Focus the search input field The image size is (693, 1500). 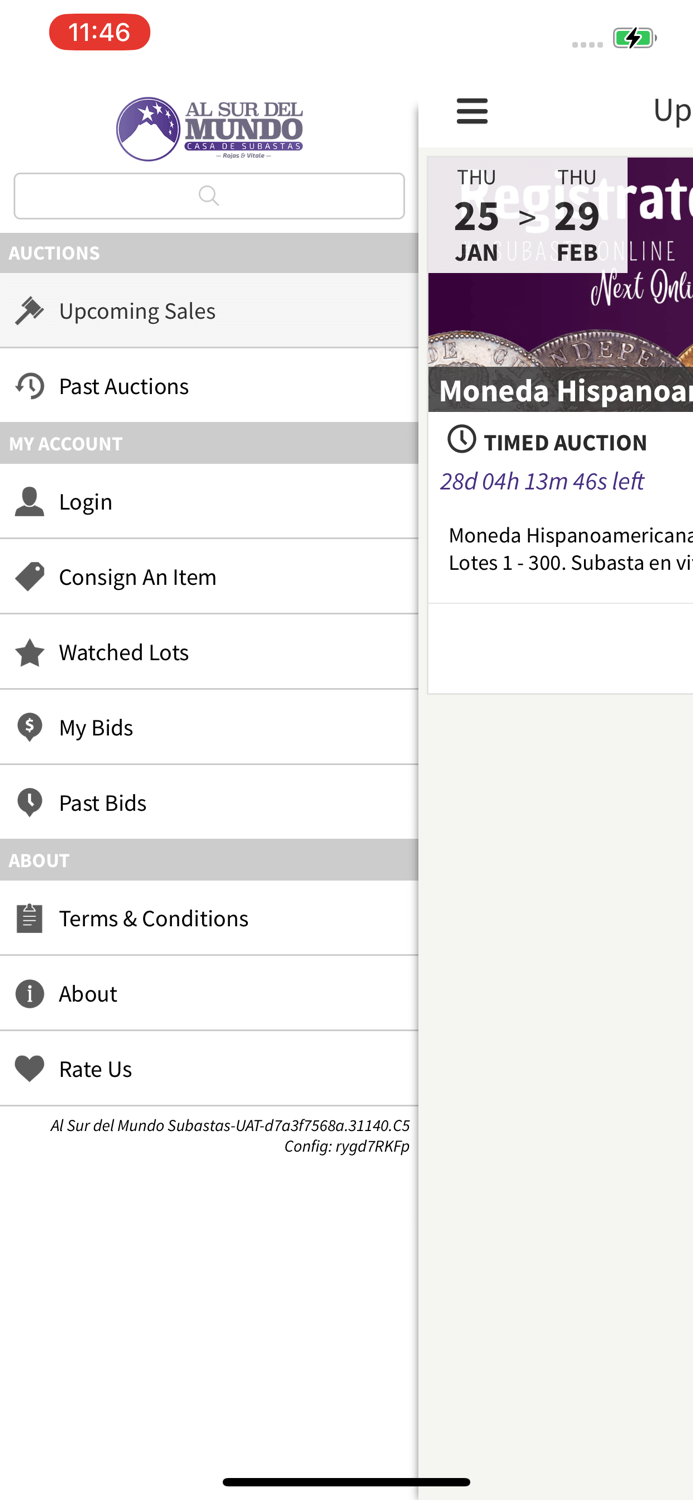209,196
